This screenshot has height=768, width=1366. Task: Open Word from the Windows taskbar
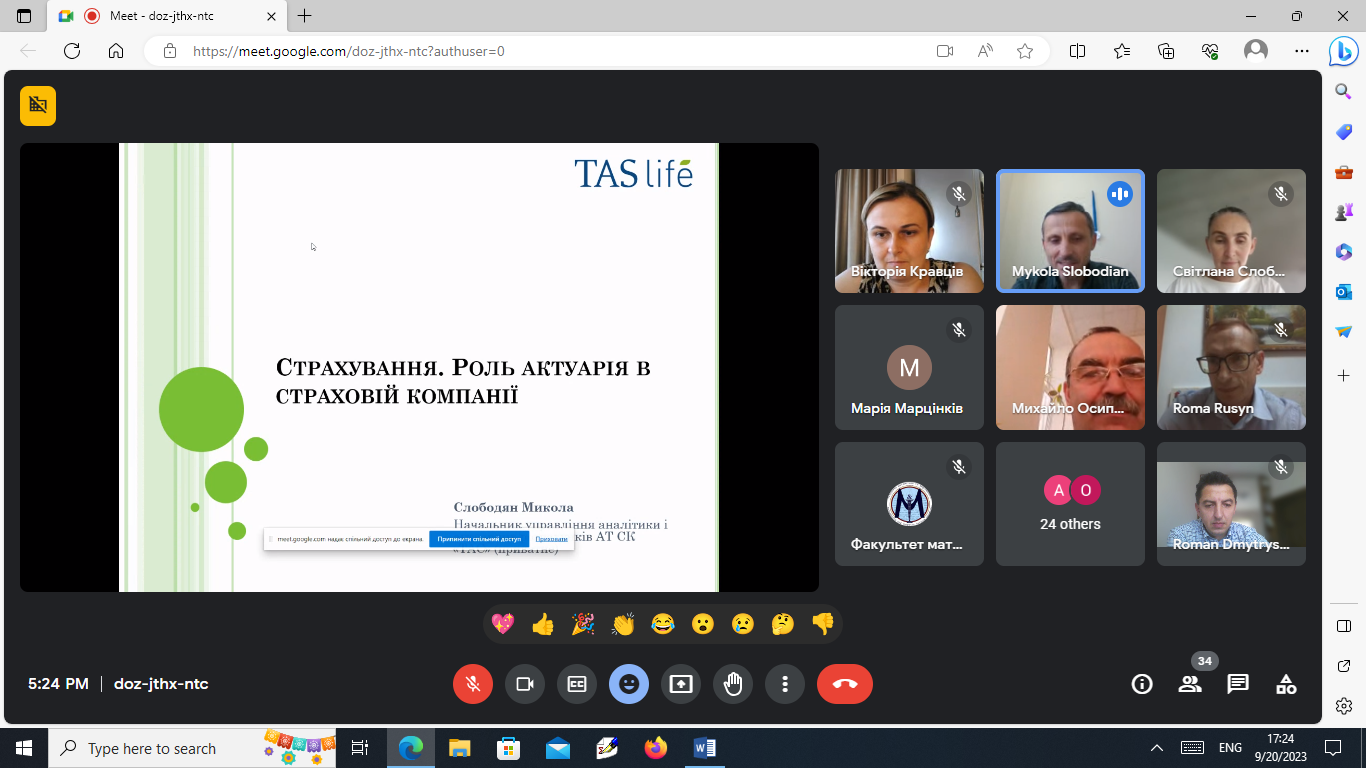tap(704, 748)
